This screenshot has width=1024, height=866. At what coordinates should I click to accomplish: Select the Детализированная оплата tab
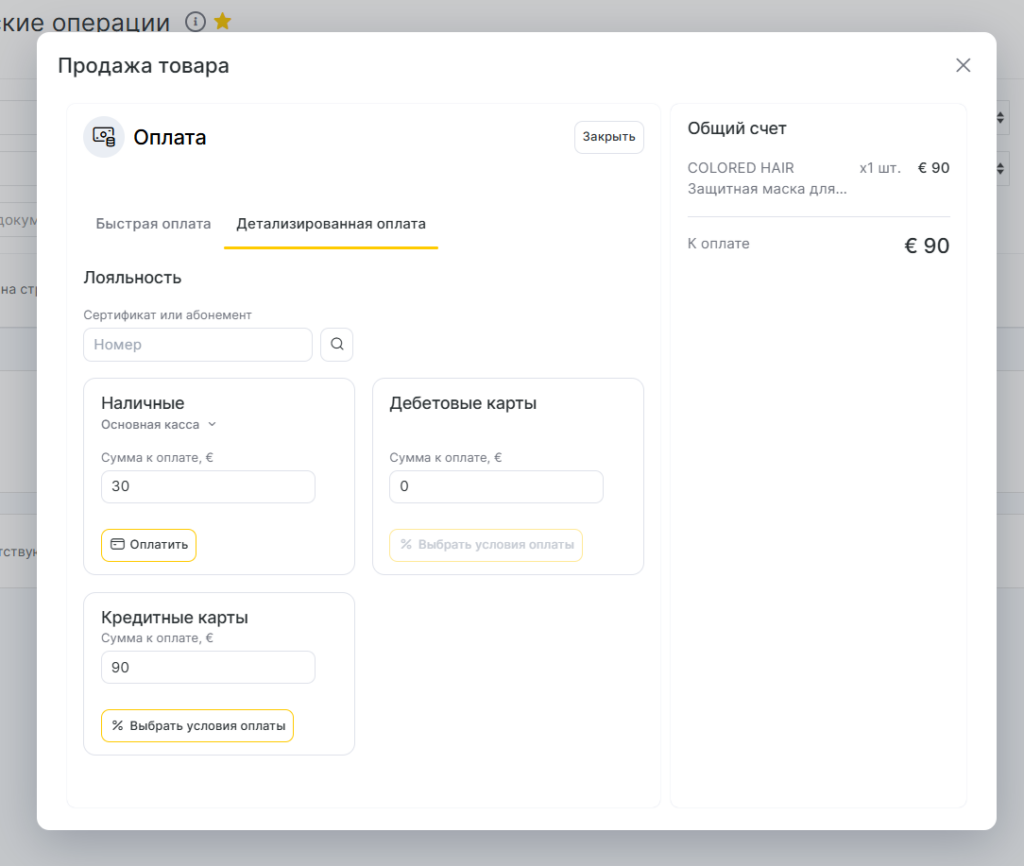pyautogui.click(x=331, y=223)
